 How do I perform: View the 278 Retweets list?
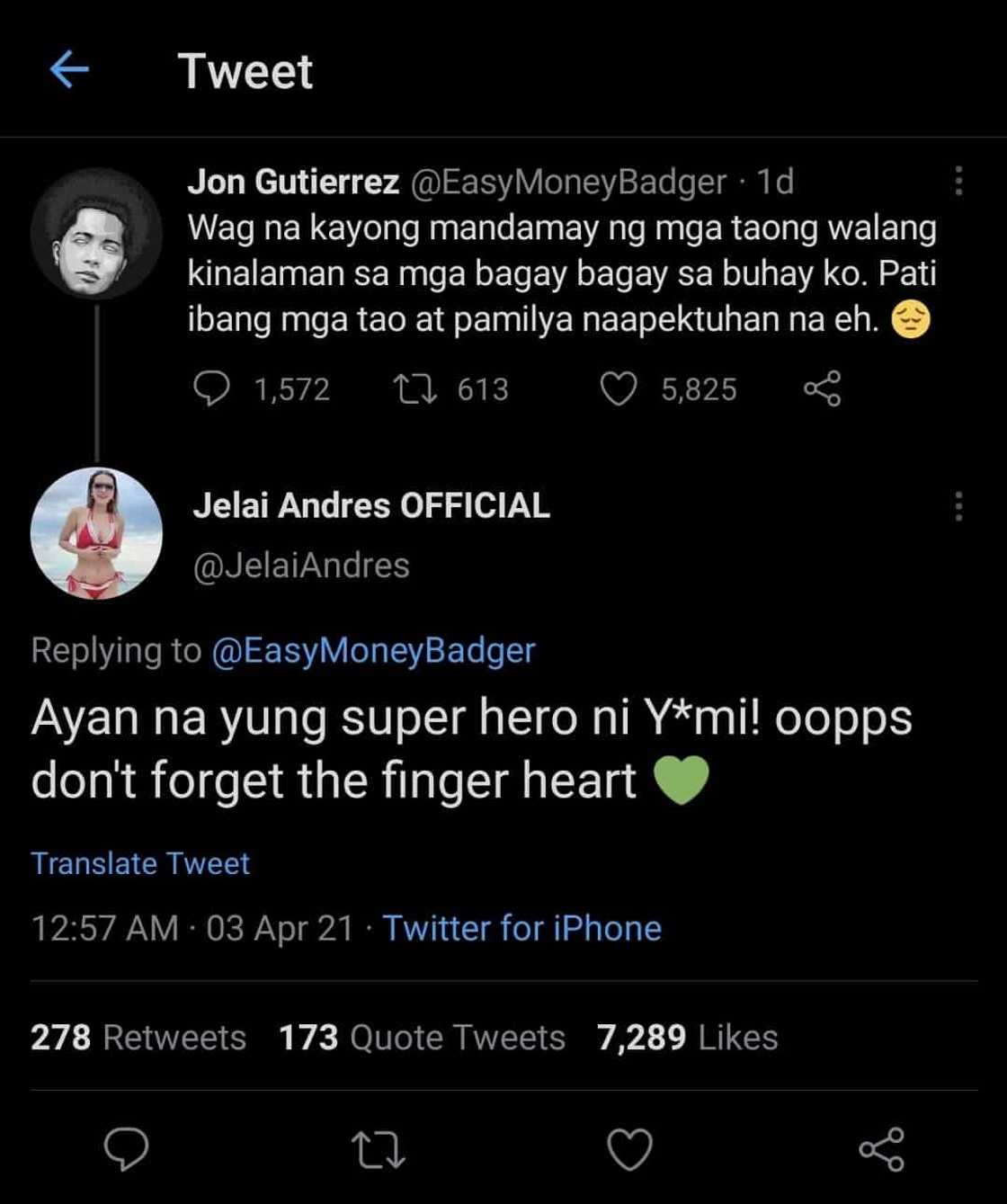[x=138, y=1038]
